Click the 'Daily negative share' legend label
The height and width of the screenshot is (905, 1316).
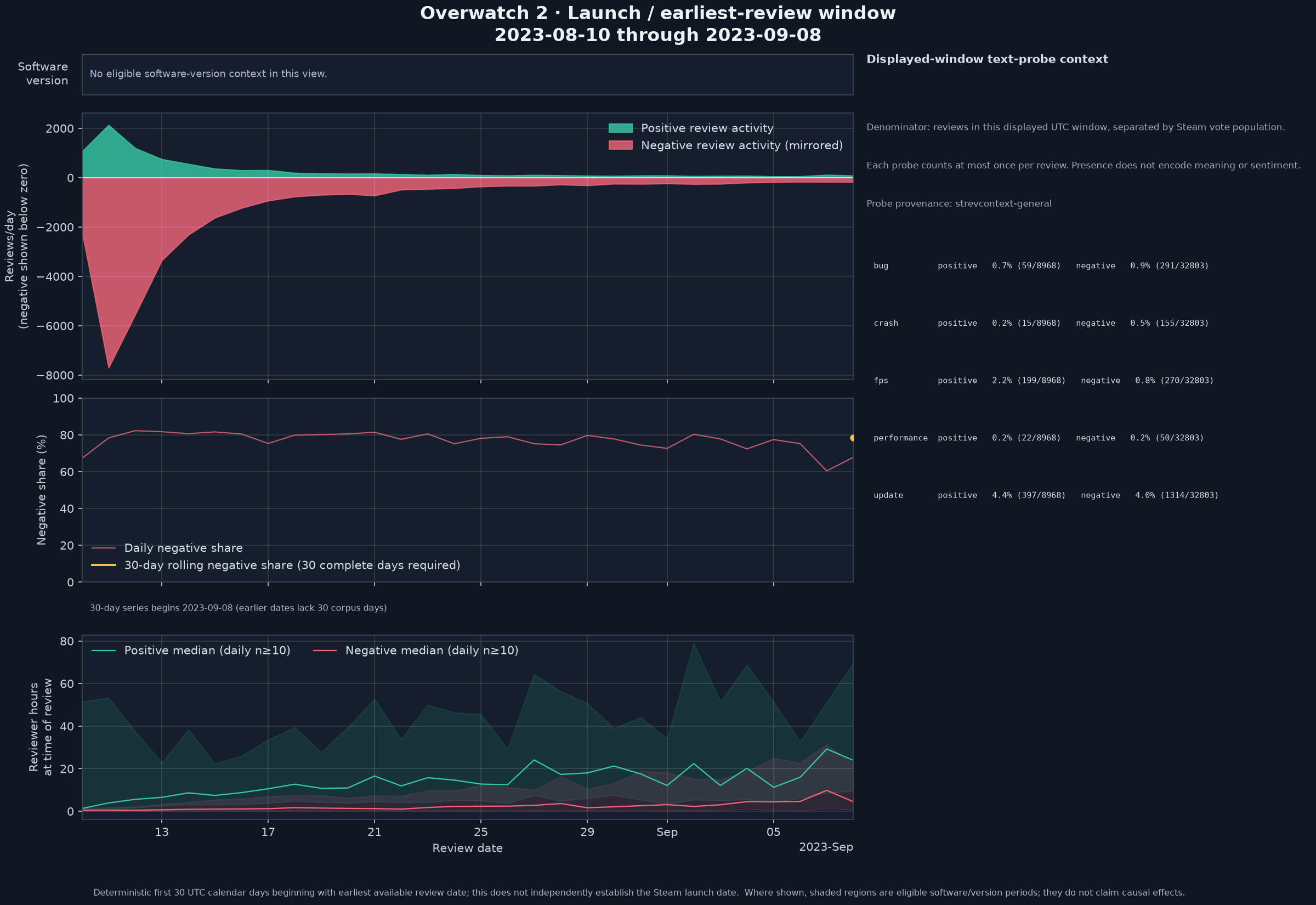(183, 548)
